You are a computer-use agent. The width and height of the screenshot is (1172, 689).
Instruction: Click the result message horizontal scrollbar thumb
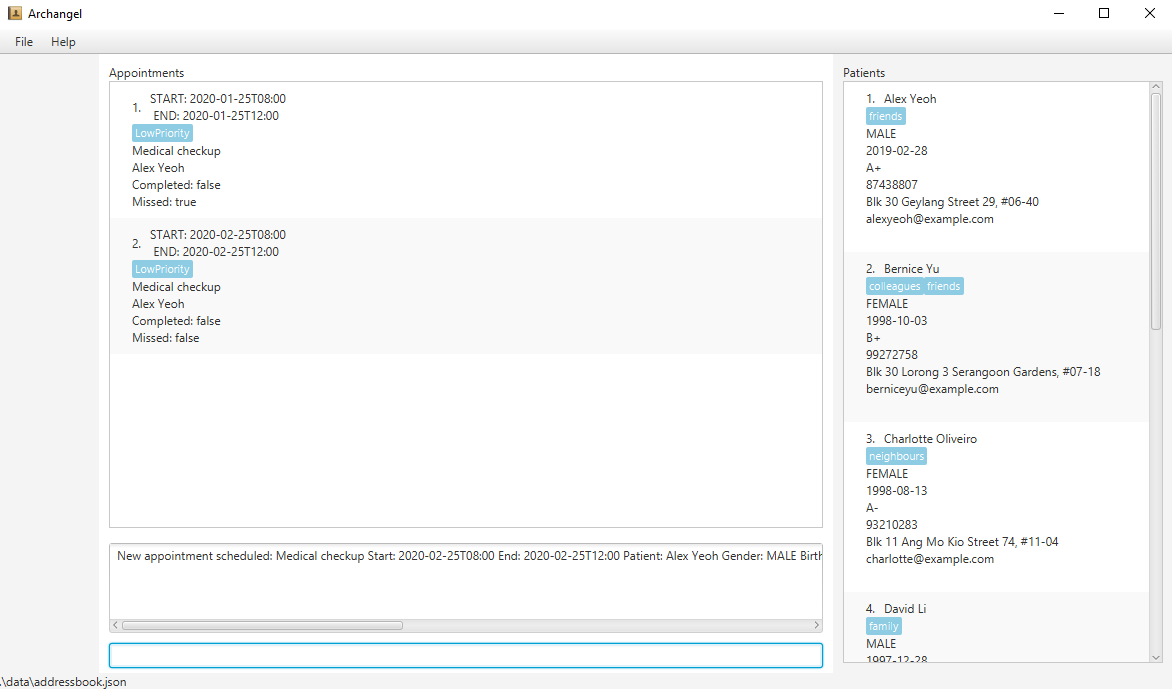[x=262, y=625]
